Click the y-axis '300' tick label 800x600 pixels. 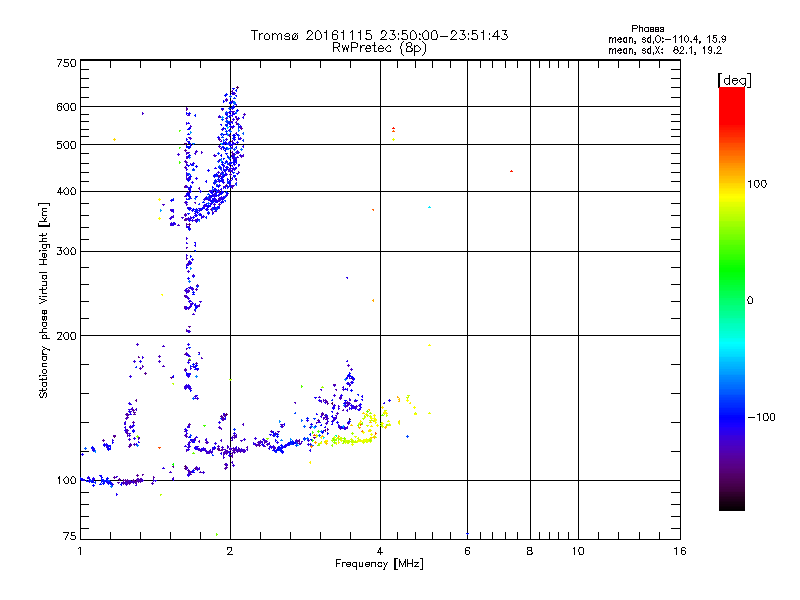[66, 252]
